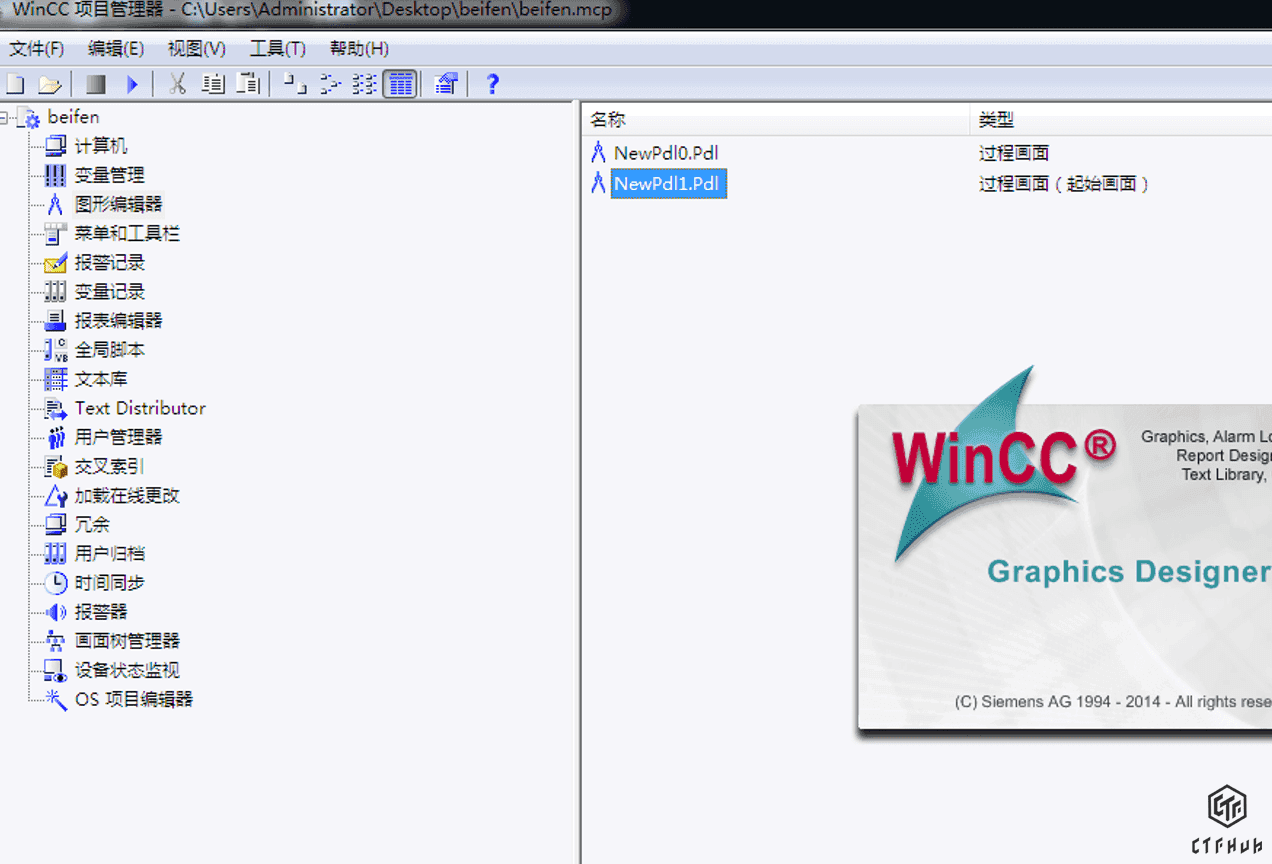Click the Cut scissors icon

tap(178, 85)
